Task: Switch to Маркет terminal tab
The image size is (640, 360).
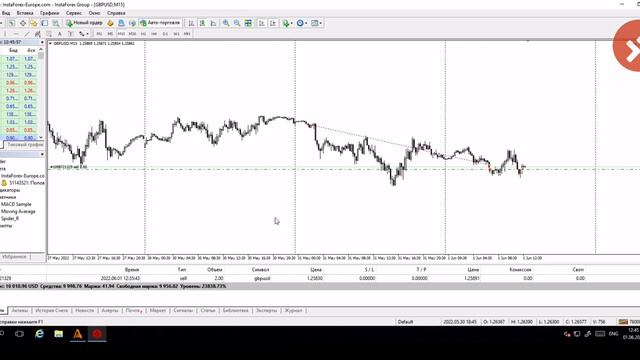Action: tap(158, 311)
